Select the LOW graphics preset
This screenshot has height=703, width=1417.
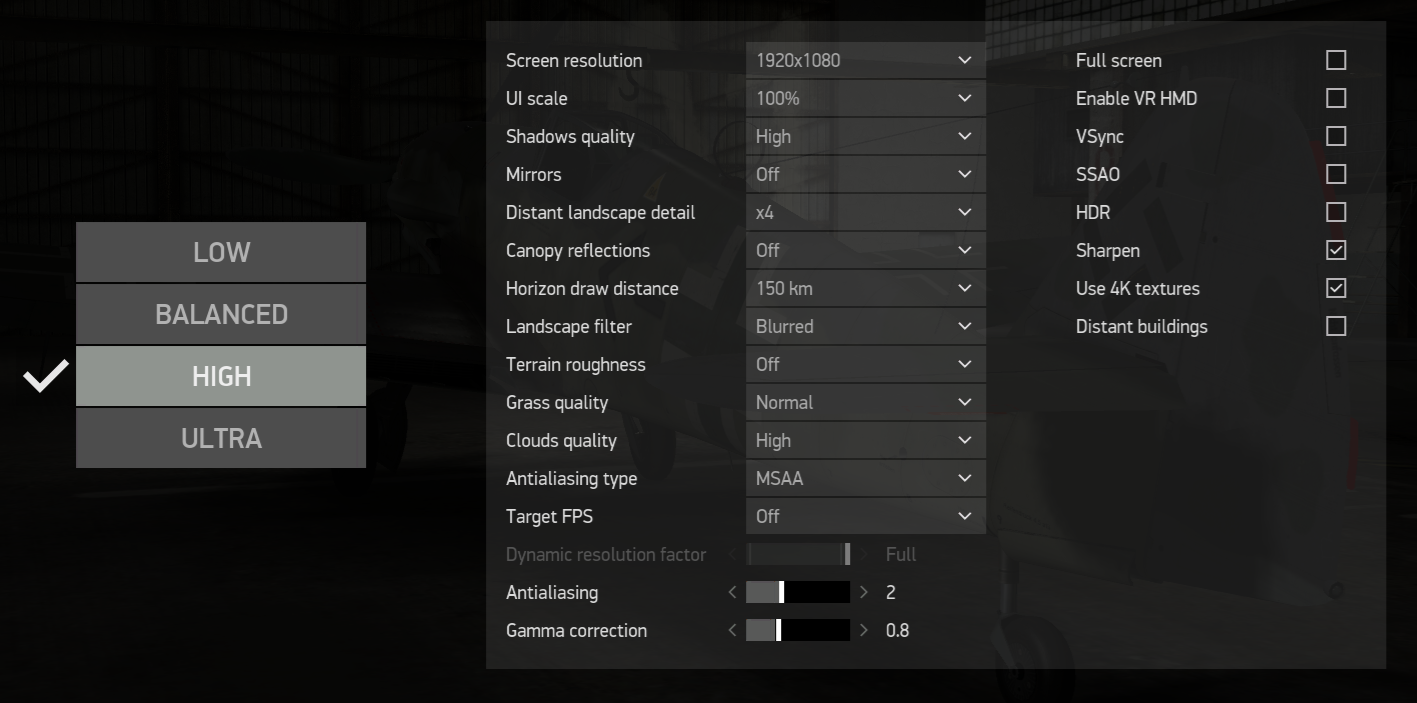(x=221, y=252)
